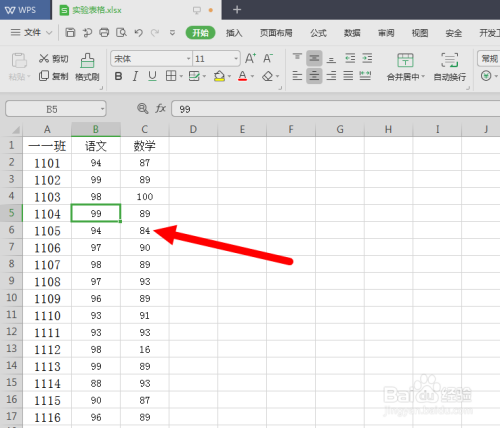Click the decrease indent icon
This screenshot has width=500, height=428.
point(350,58)
